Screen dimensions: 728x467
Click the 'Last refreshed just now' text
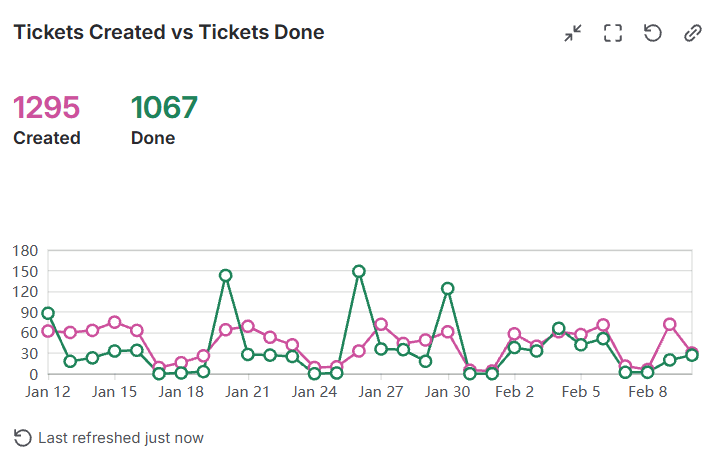pos(121,438)
